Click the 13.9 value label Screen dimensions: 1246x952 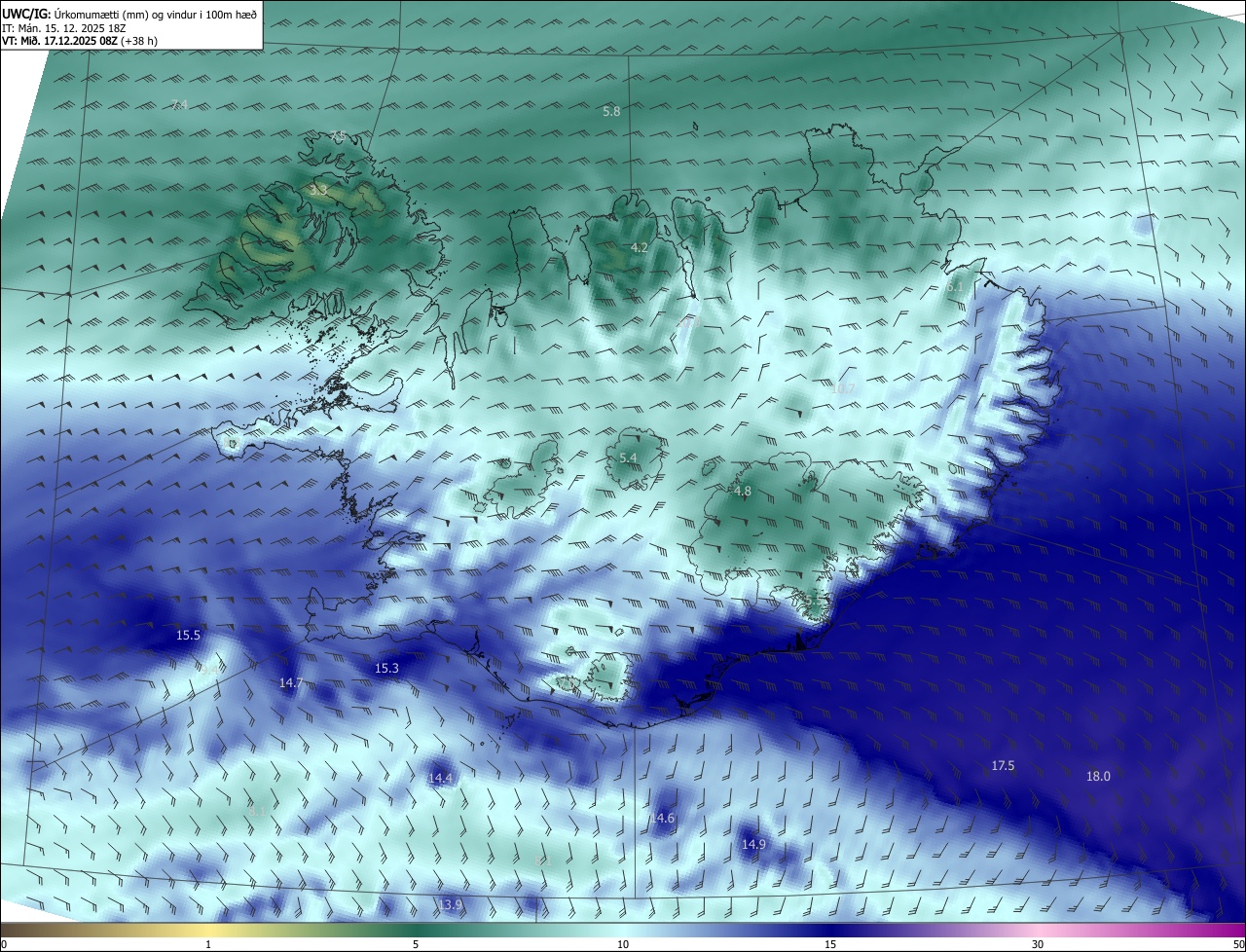click(450, 905)
